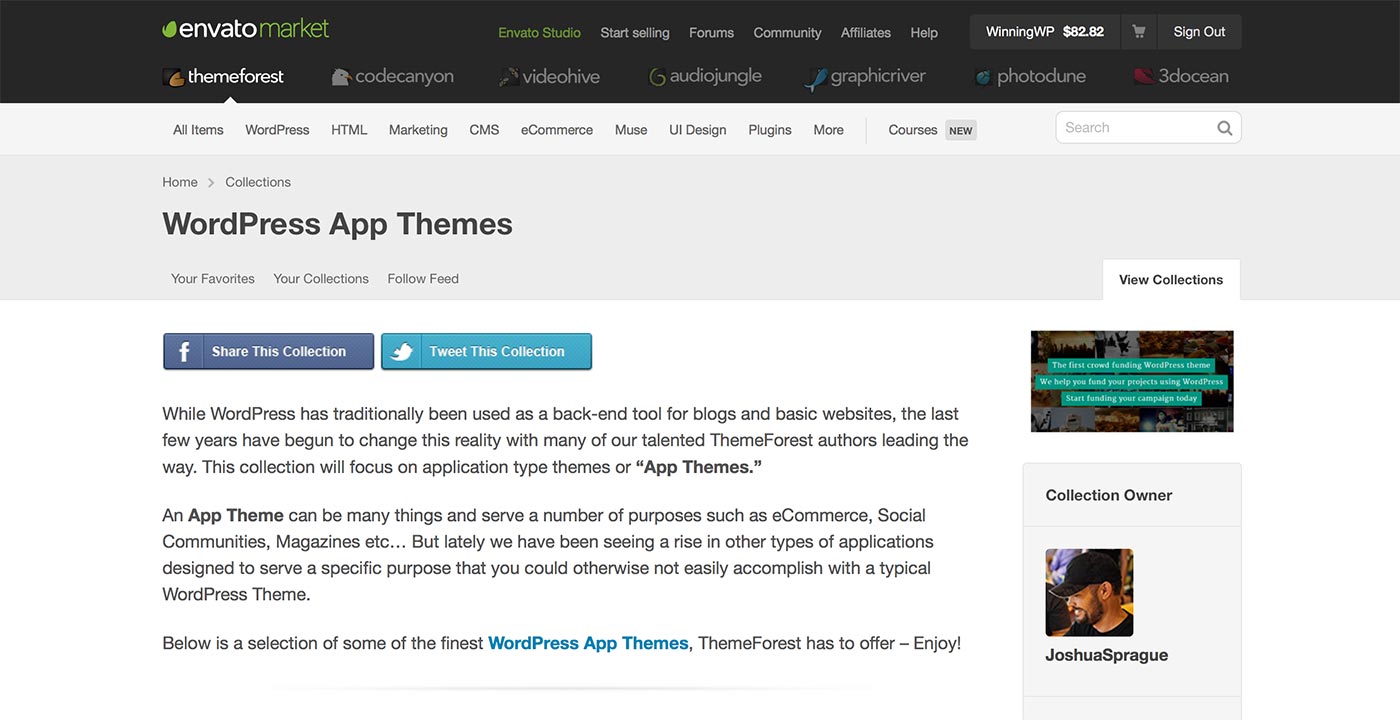
Task: Click the Twitter bird icon
Action: (402, 352)
